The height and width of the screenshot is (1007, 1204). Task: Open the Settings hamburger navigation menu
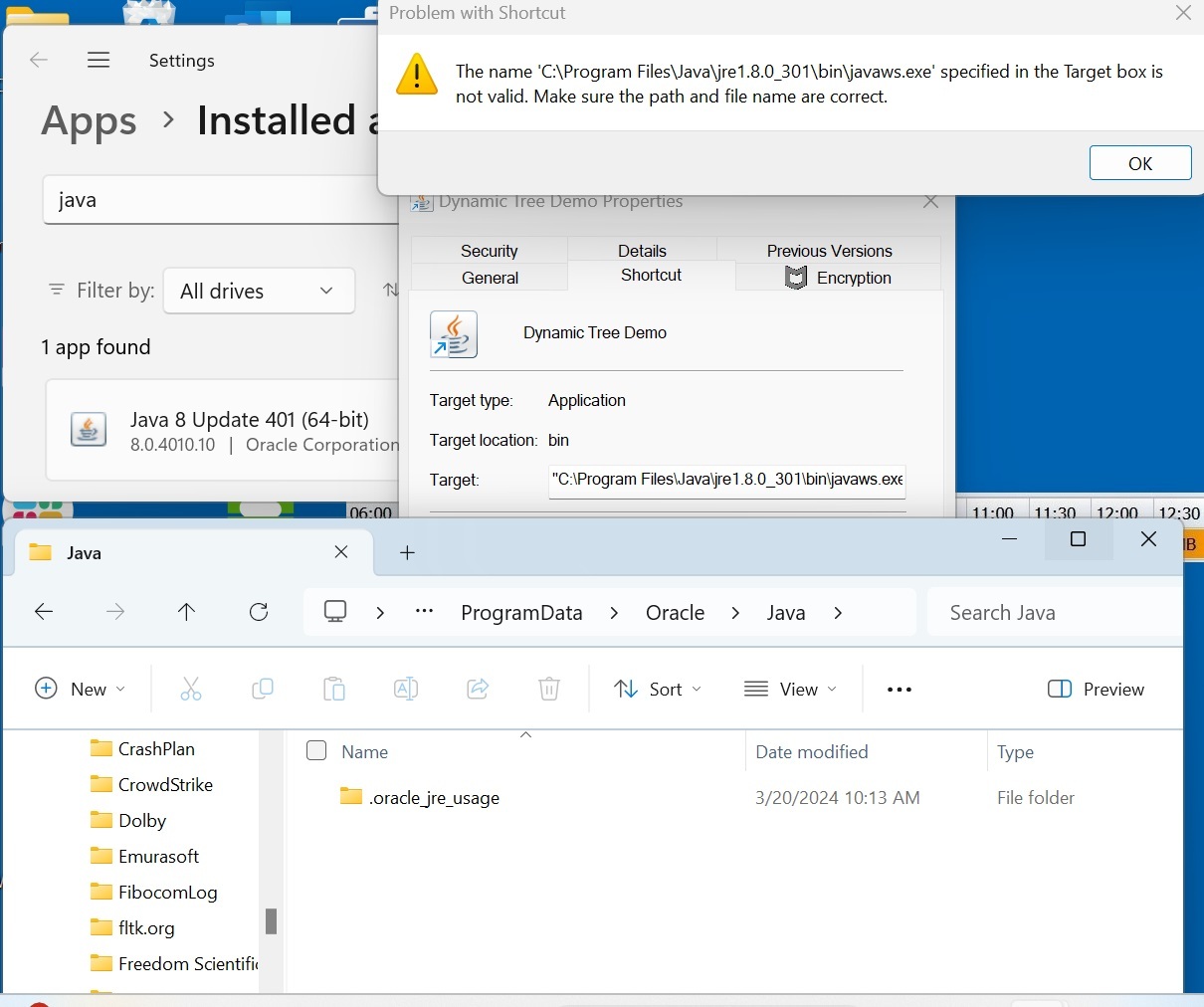click(x=99, y=61)
